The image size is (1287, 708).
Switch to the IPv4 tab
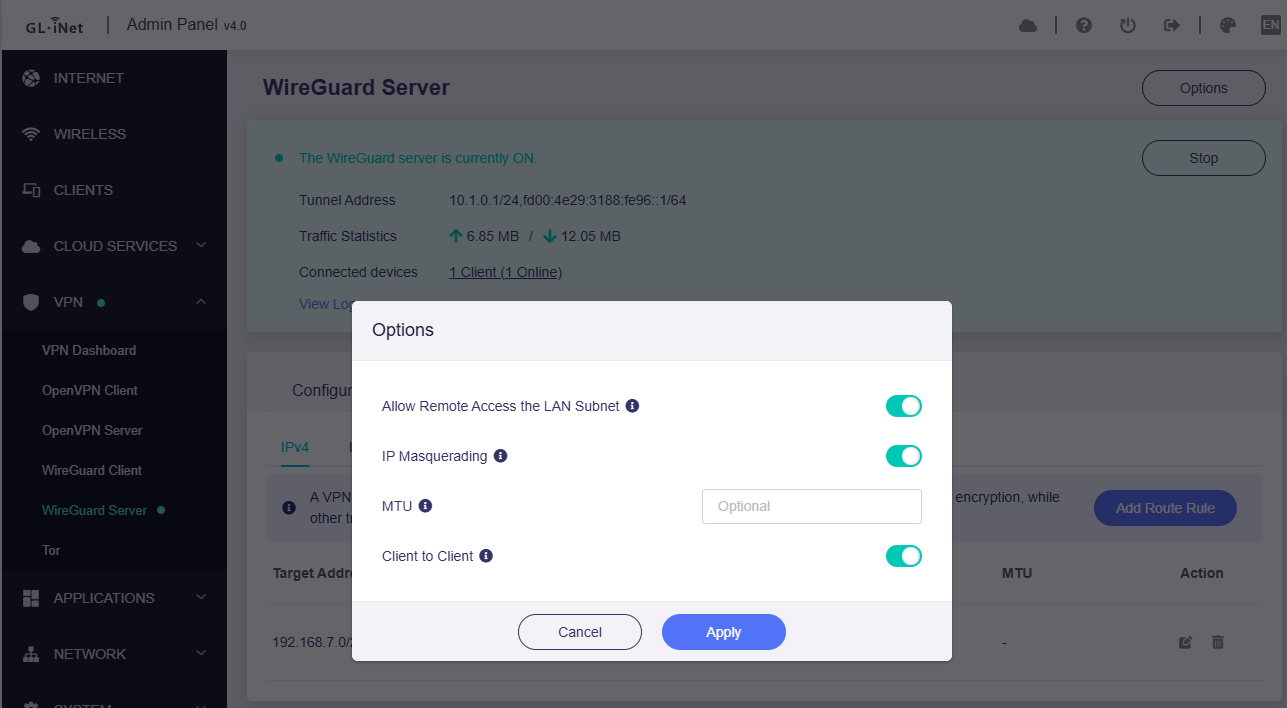tap(295, 447)
